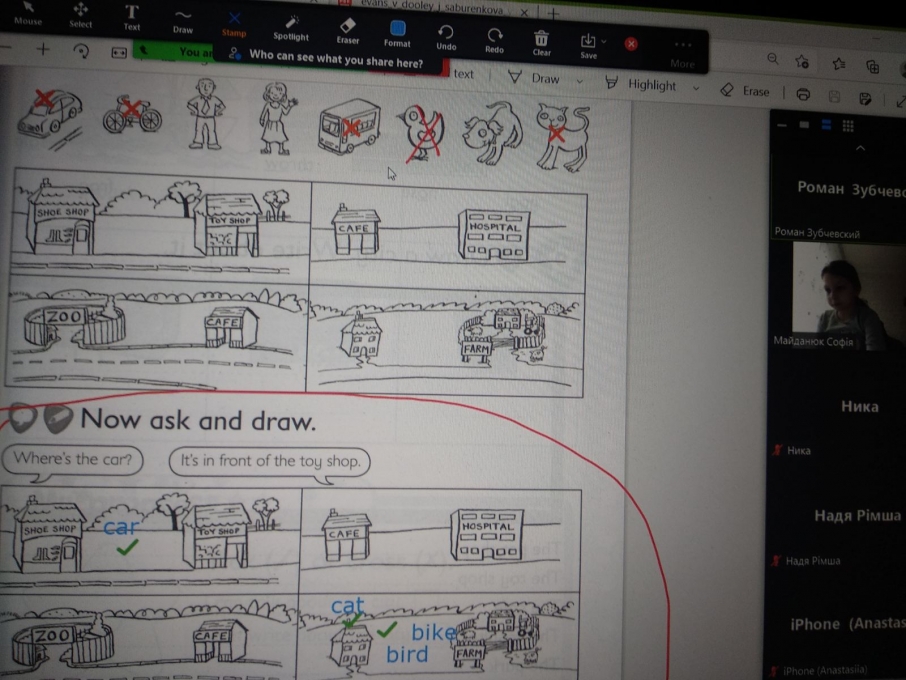Image resolution: width=906 pixels, height=680 pixels.
Task: Expand the Save options arrow
Action: pos(604,42)
